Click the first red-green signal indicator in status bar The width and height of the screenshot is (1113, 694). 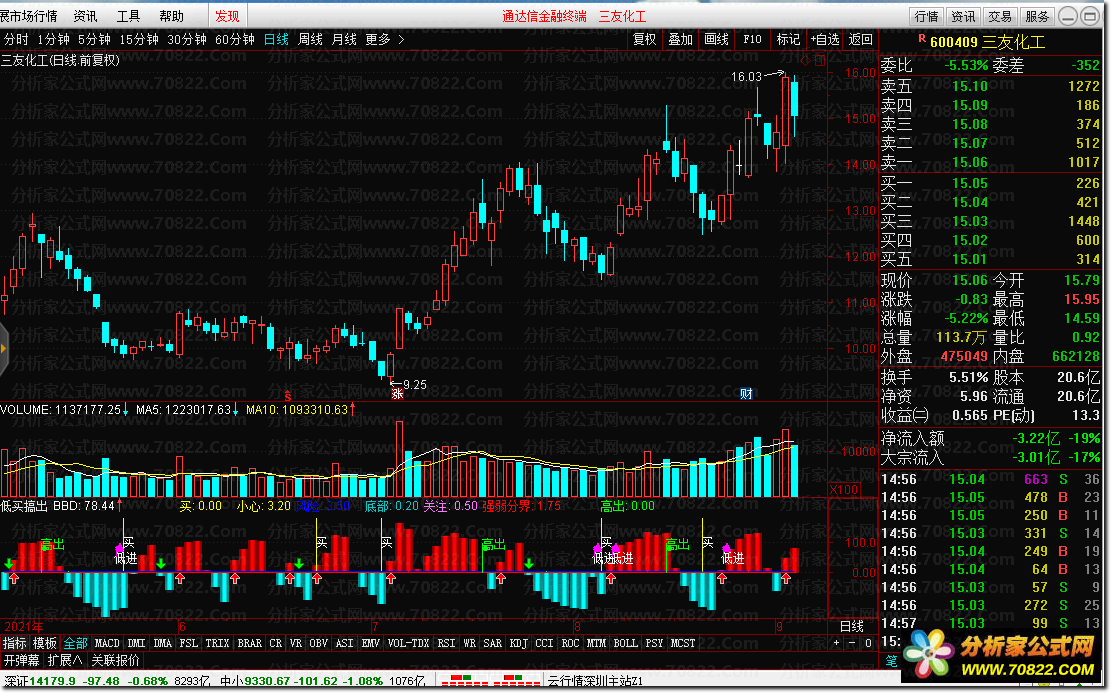click(466, 681)
